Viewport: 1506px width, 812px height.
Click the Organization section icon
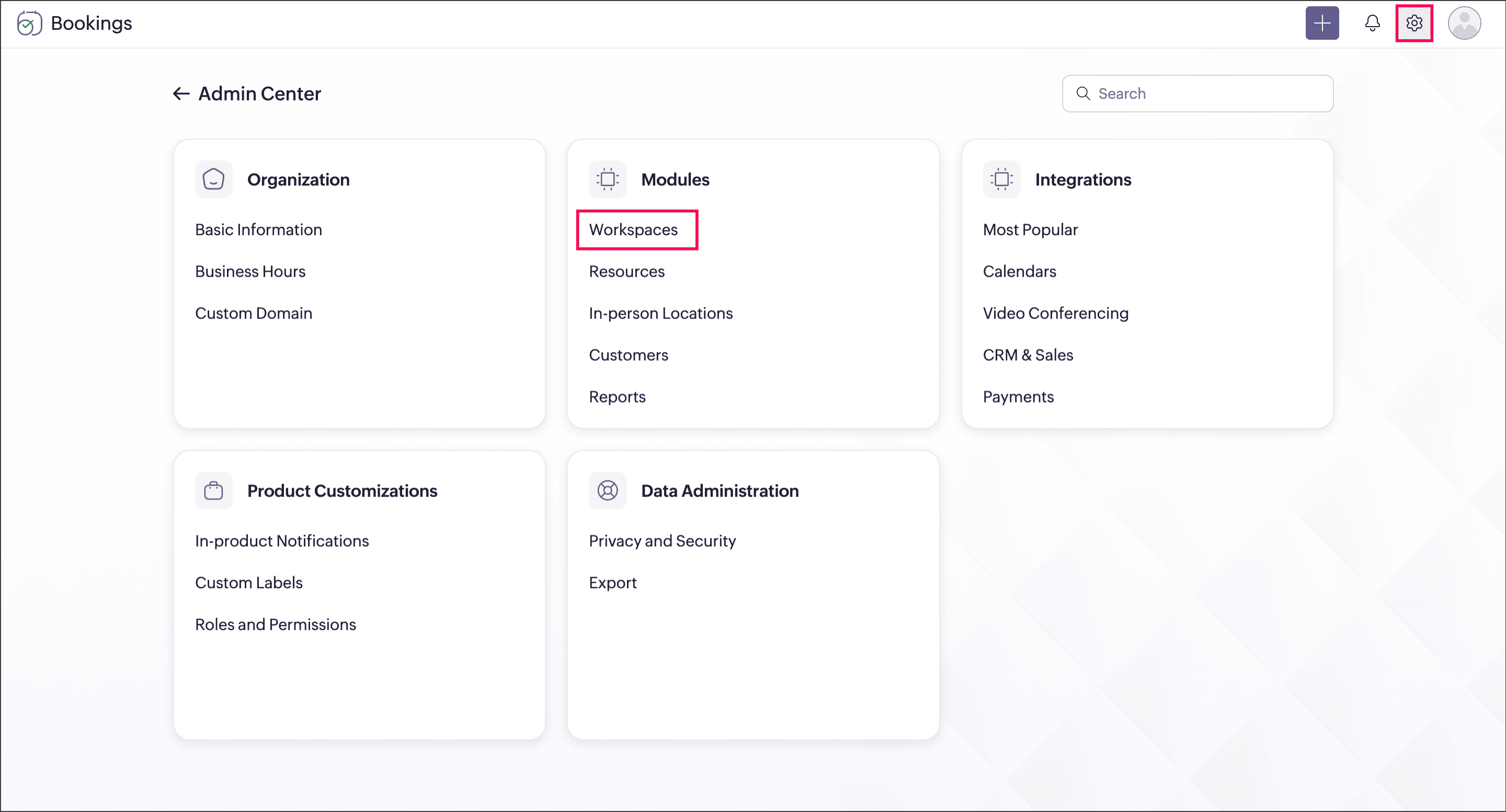213,179
